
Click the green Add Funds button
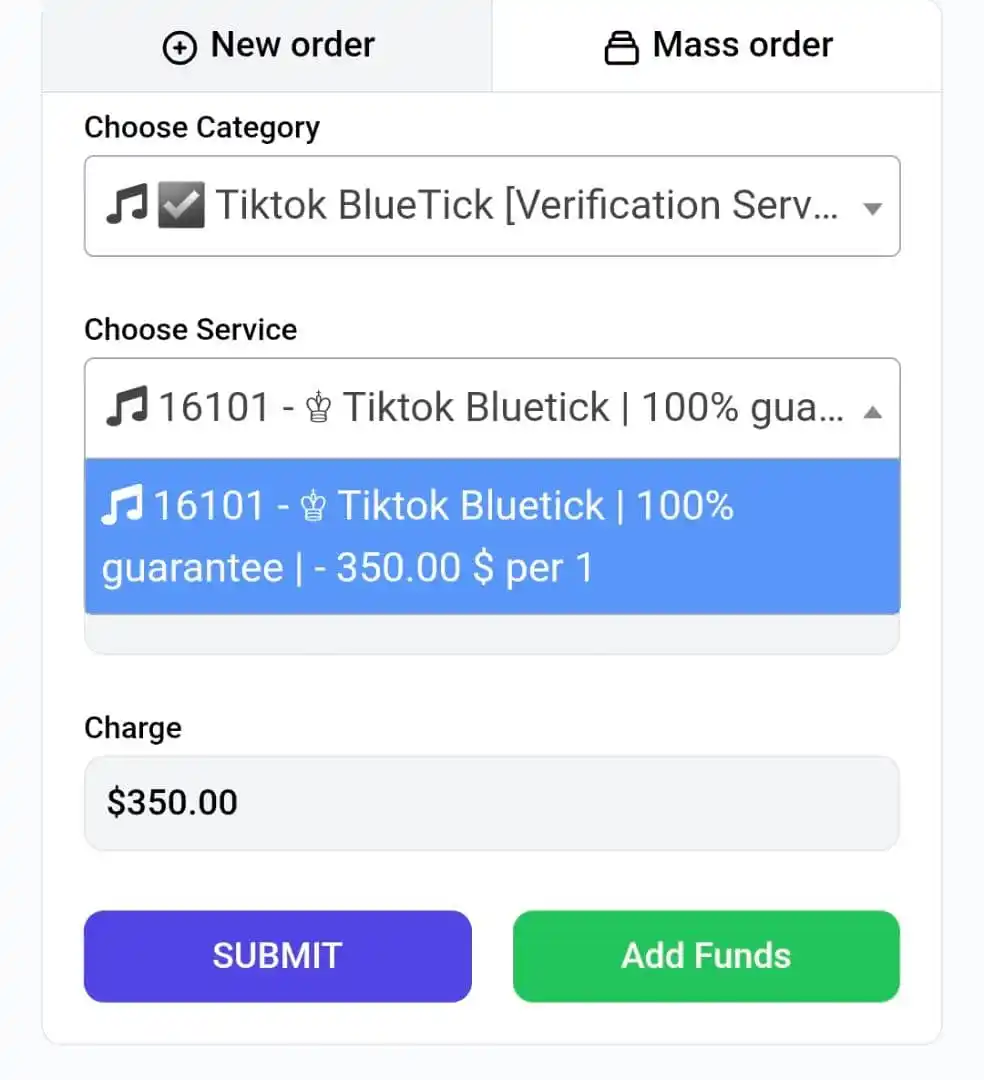coord(706,956)
